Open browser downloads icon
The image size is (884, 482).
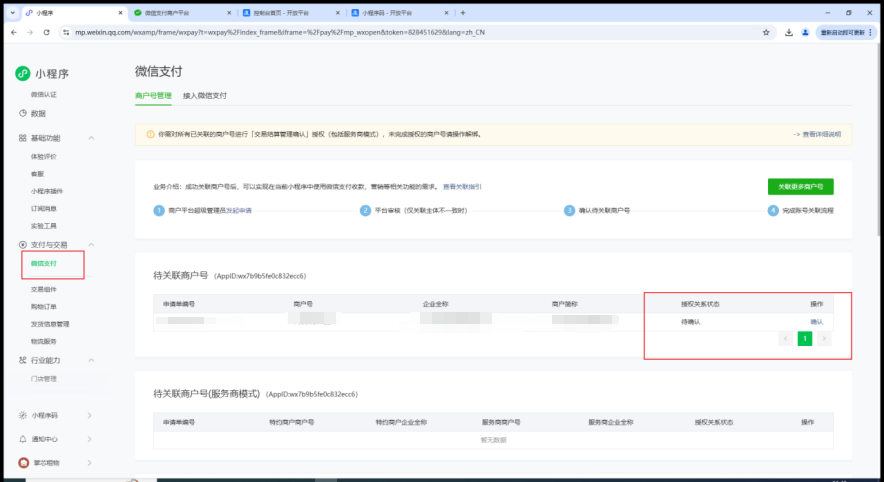pyautogui.click(x=789, y=33)
